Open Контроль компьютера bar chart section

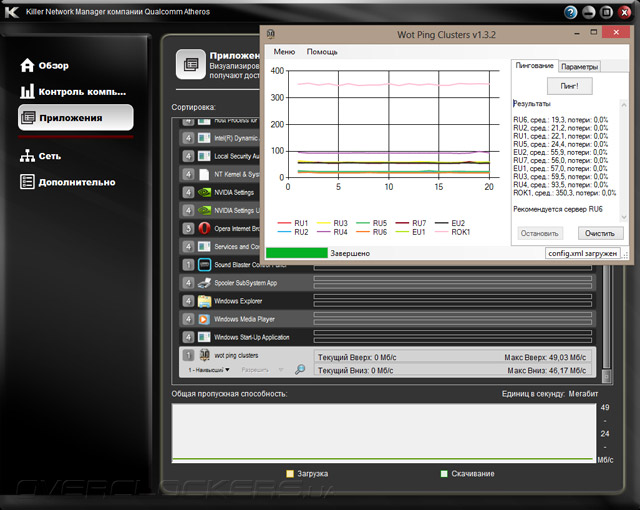(x=73, y=91)
